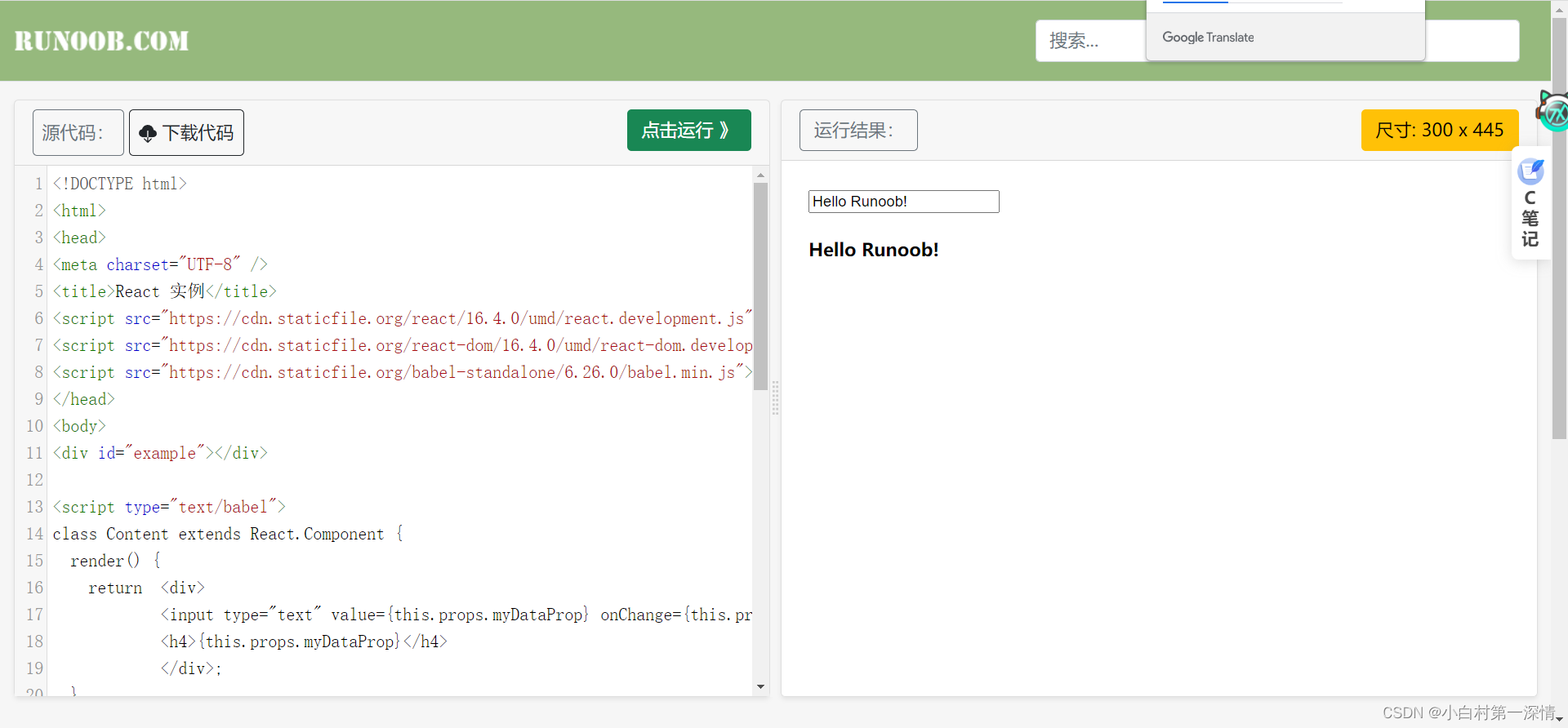The width and height of the screenshot is (1568, 728).
Task: Click the <h4>{this.props.myDataProp}</h4> line
Action: click(x=304, y=641)
